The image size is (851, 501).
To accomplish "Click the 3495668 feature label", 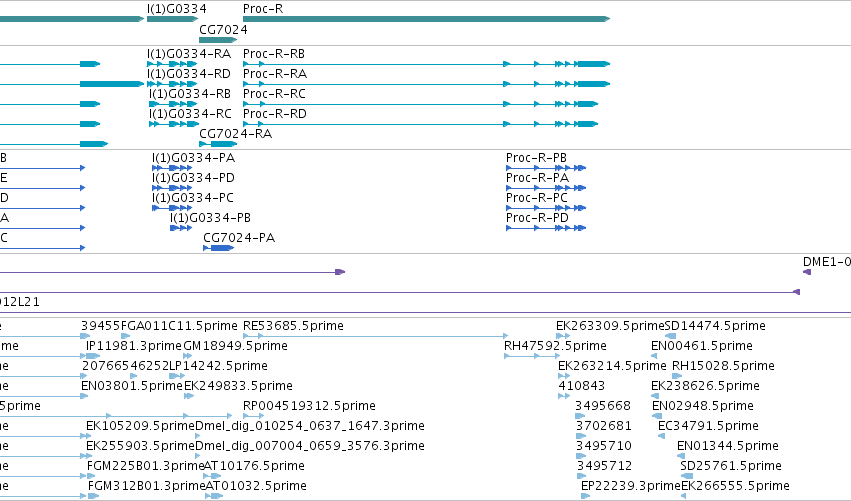I will [x=603, y=407].
